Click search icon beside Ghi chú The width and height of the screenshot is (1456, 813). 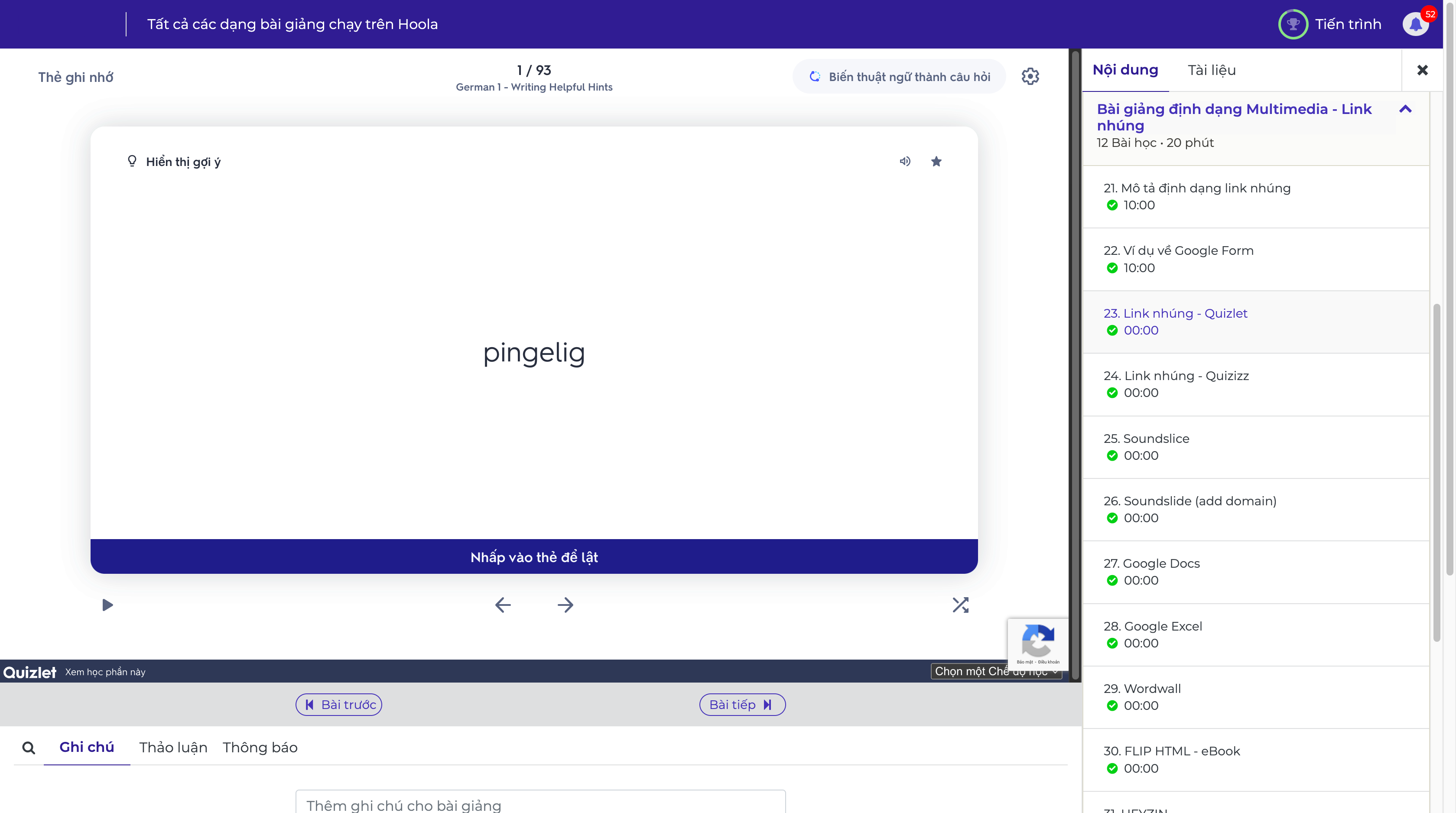click(x=28, y=748)
